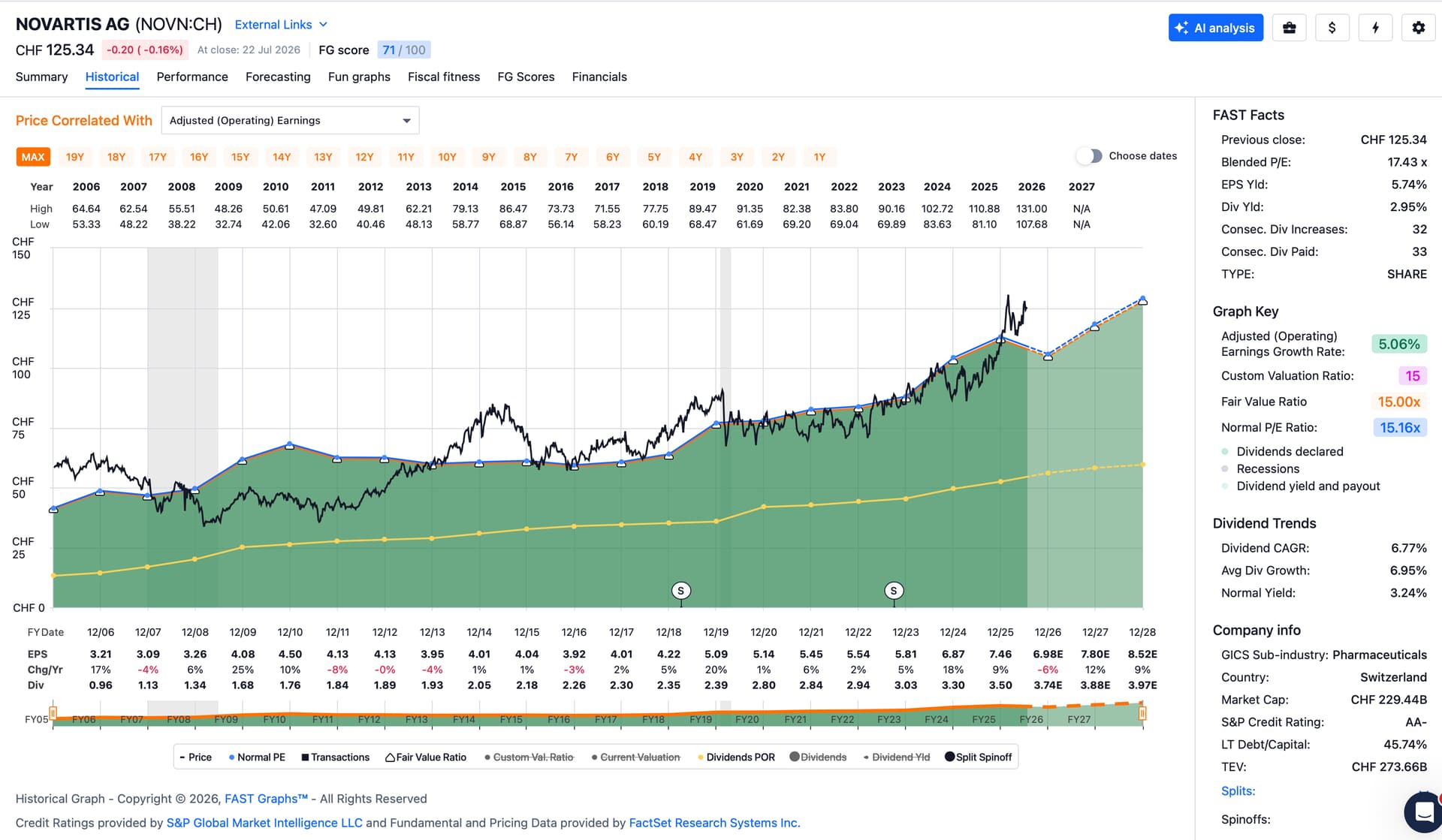This screenshot has height=840, width=1442.
Task: Enable Dividends legend item
Action: [818, 757]
